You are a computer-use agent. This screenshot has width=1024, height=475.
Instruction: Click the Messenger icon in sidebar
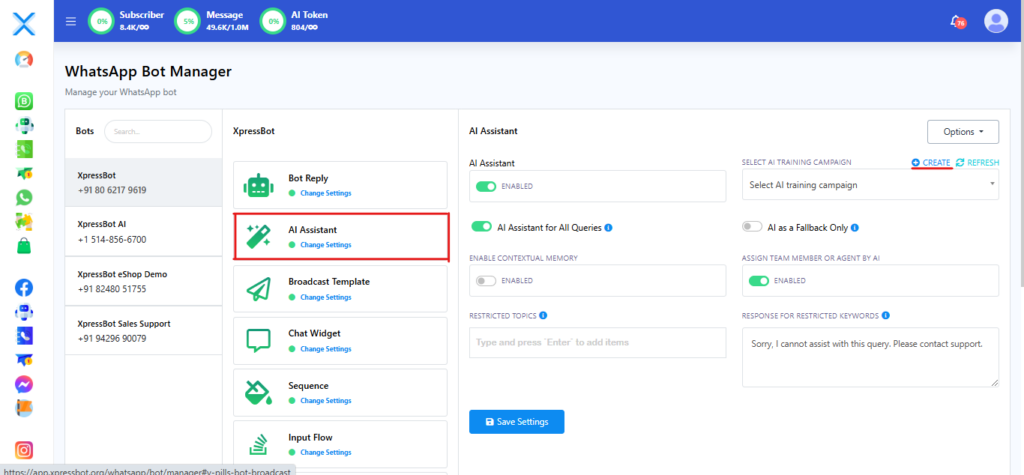click(x=24, y=384)
